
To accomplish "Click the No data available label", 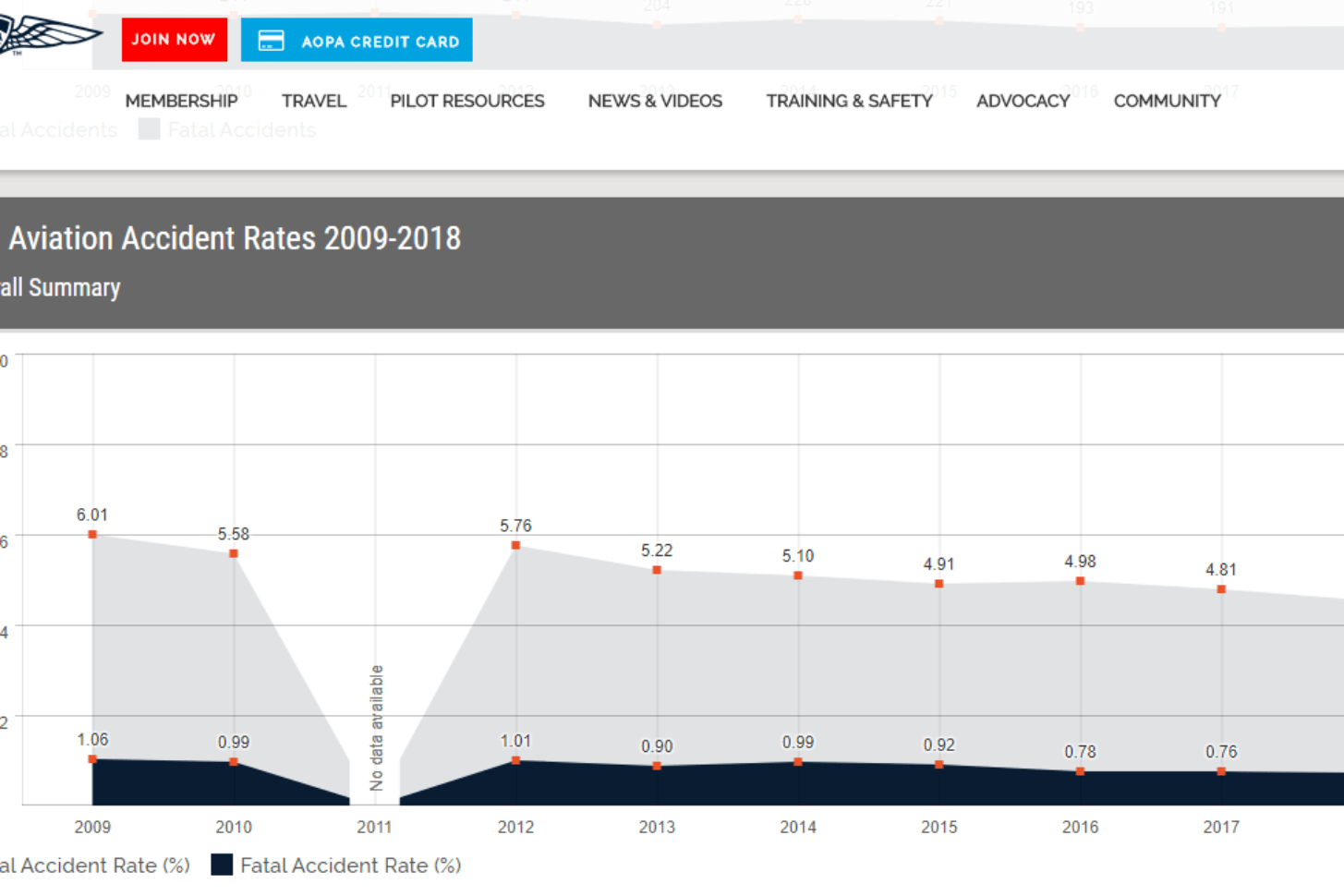I will 376,728.
